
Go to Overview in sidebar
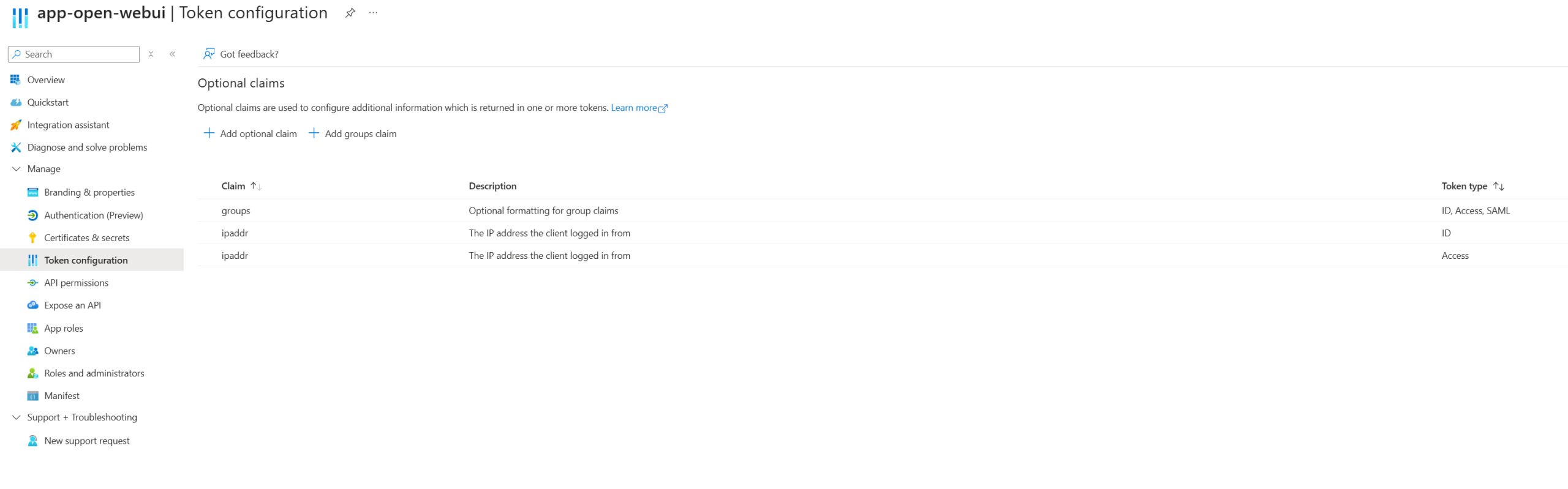(46, 80)
